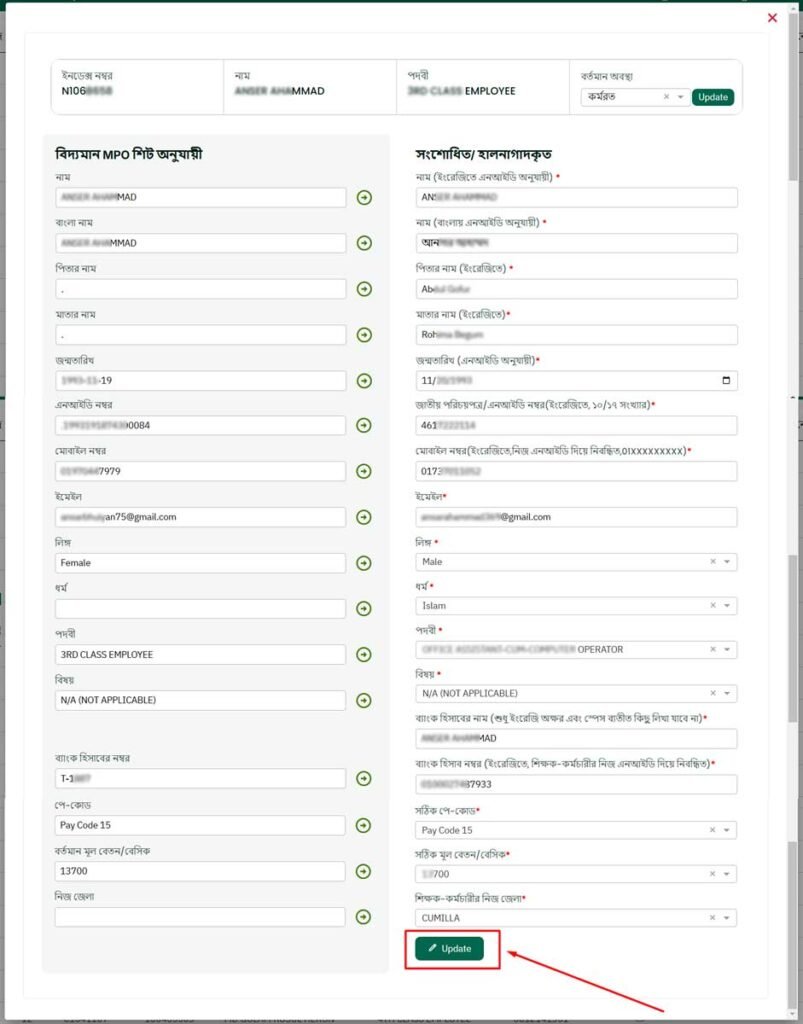Copy father's name with arrow icon
This screenshot has height=1024, width=803.
(x=364, y=288)
